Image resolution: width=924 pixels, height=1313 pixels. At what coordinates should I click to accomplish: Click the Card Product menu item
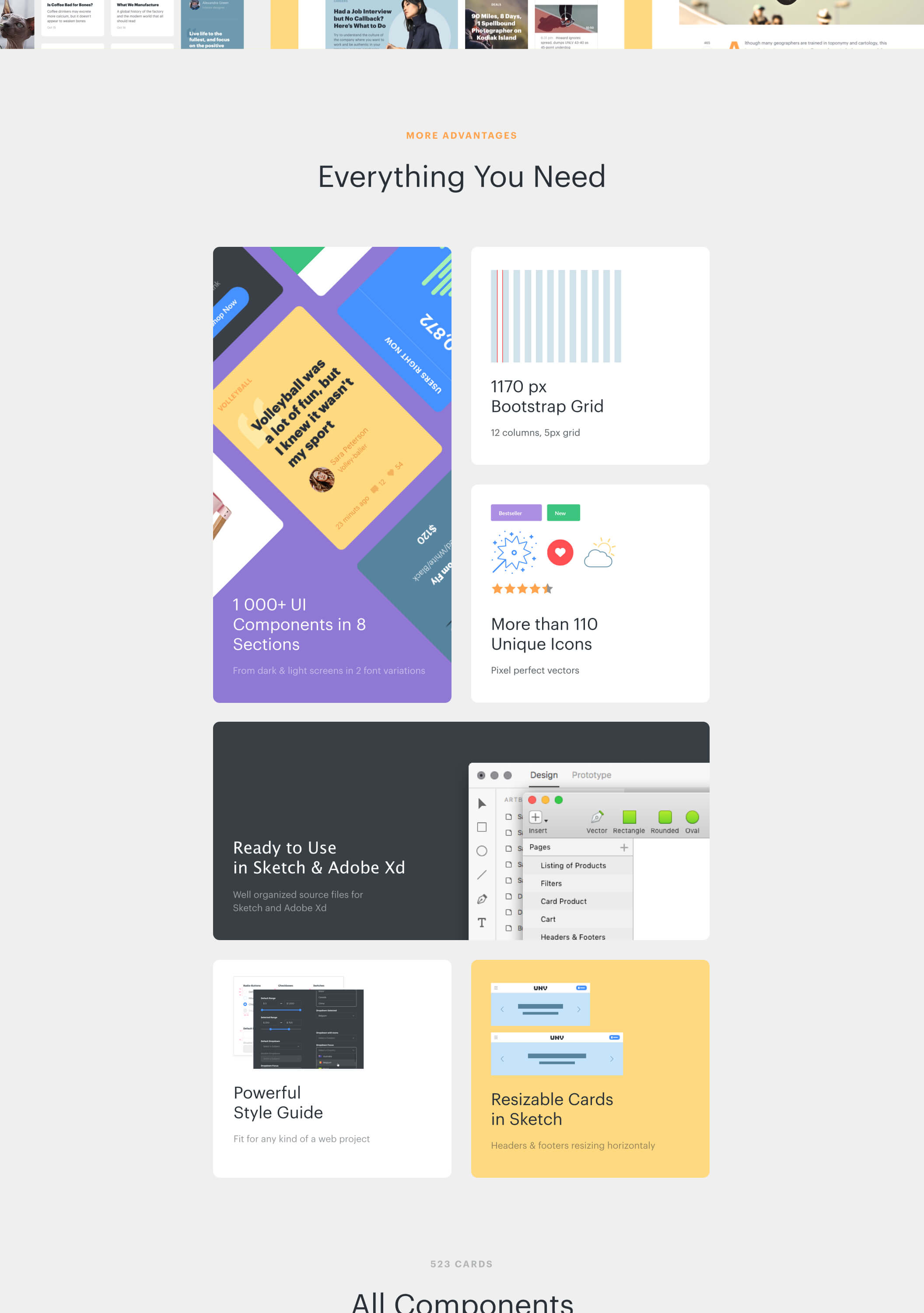click(x=565, y=900)
